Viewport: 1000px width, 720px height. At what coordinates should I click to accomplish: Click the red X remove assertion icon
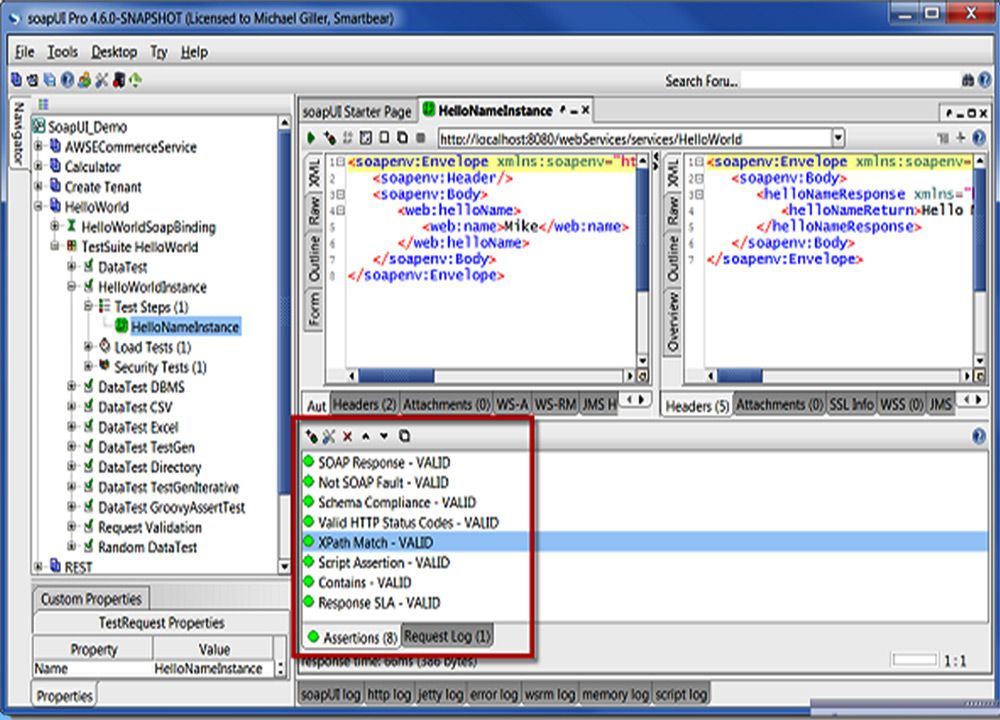pos(348,436)
